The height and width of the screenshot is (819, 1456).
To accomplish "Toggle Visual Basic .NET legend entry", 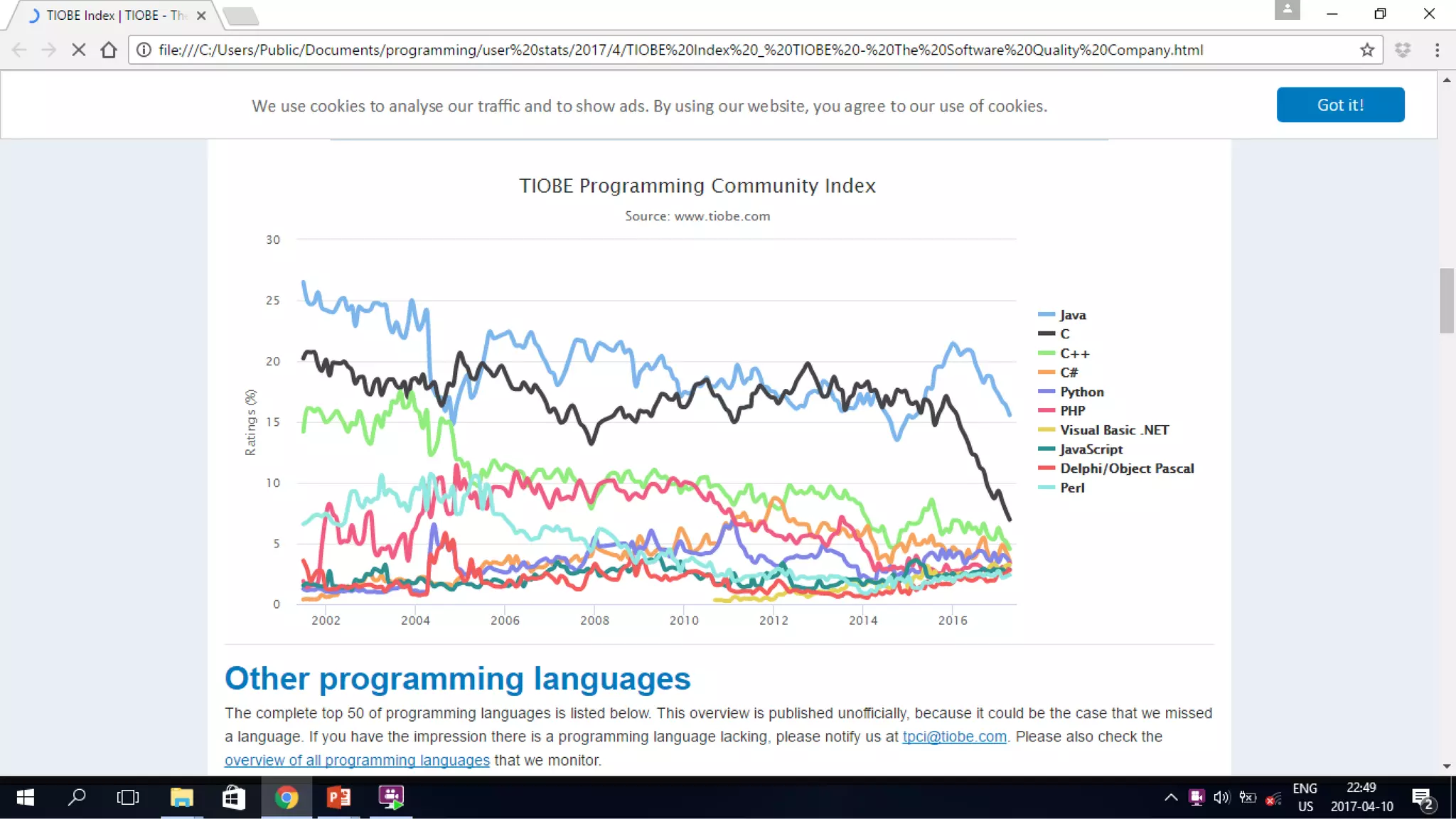I will pos(1103,430).
